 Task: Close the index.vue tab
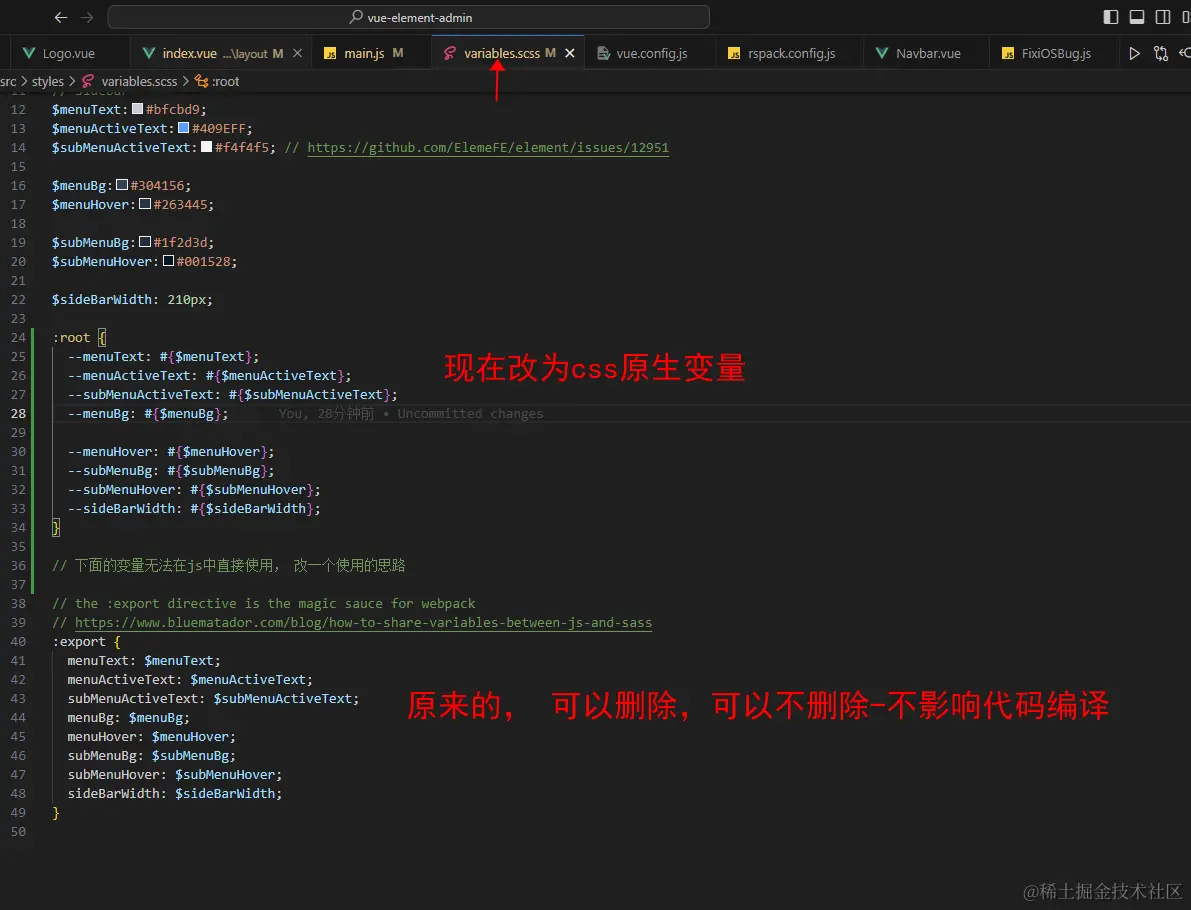[298, 53]
